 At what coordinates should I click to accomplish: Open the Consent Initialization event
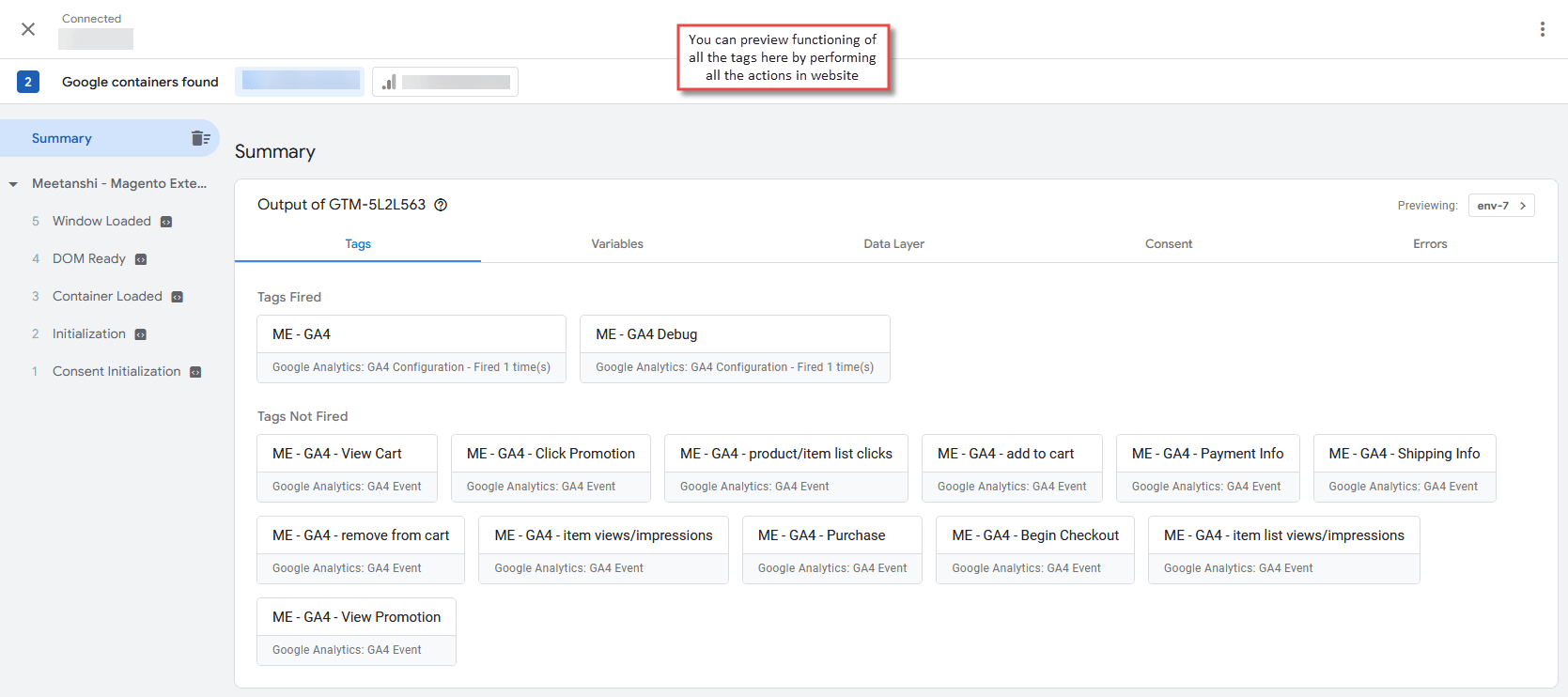point(116,371)
